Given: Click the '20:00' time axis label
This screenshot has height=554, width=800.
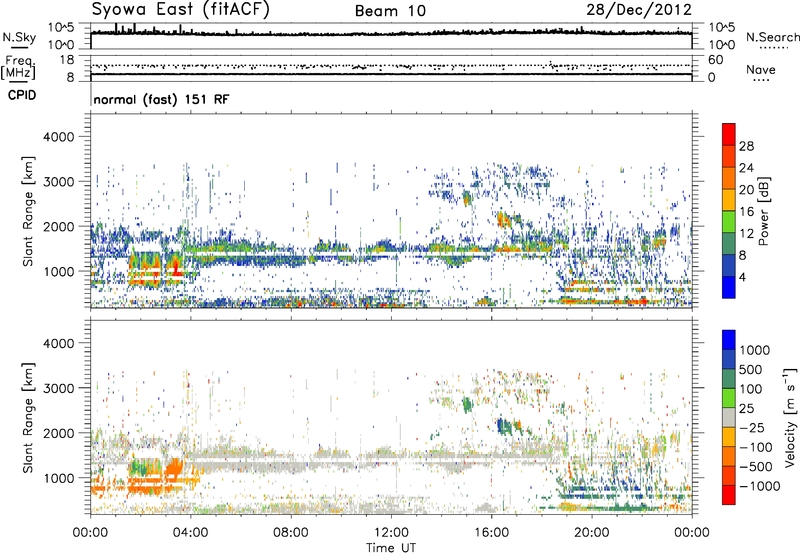Looking at the screenshot, I should click(592, 533).
